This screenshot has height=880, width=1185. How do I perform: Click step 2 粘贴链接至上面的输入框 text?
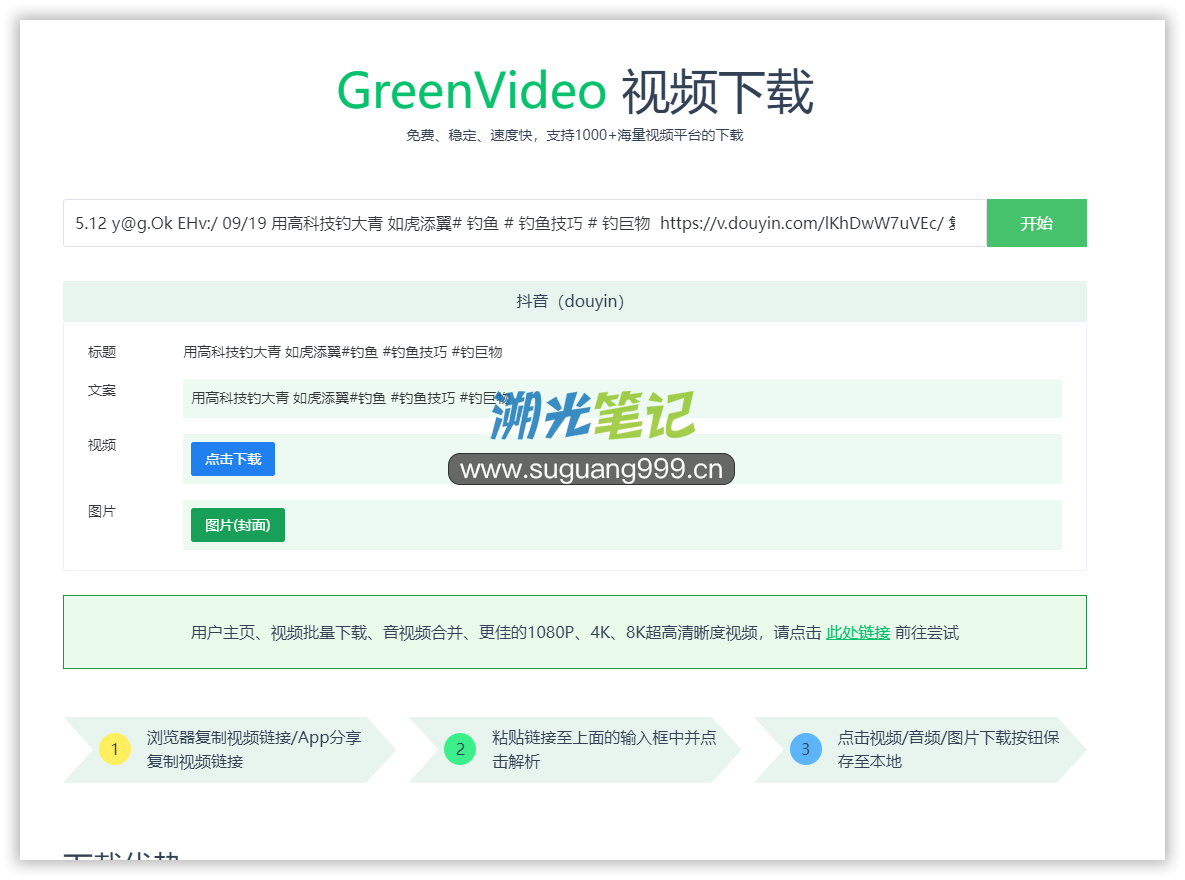click(x=604, y=749)
